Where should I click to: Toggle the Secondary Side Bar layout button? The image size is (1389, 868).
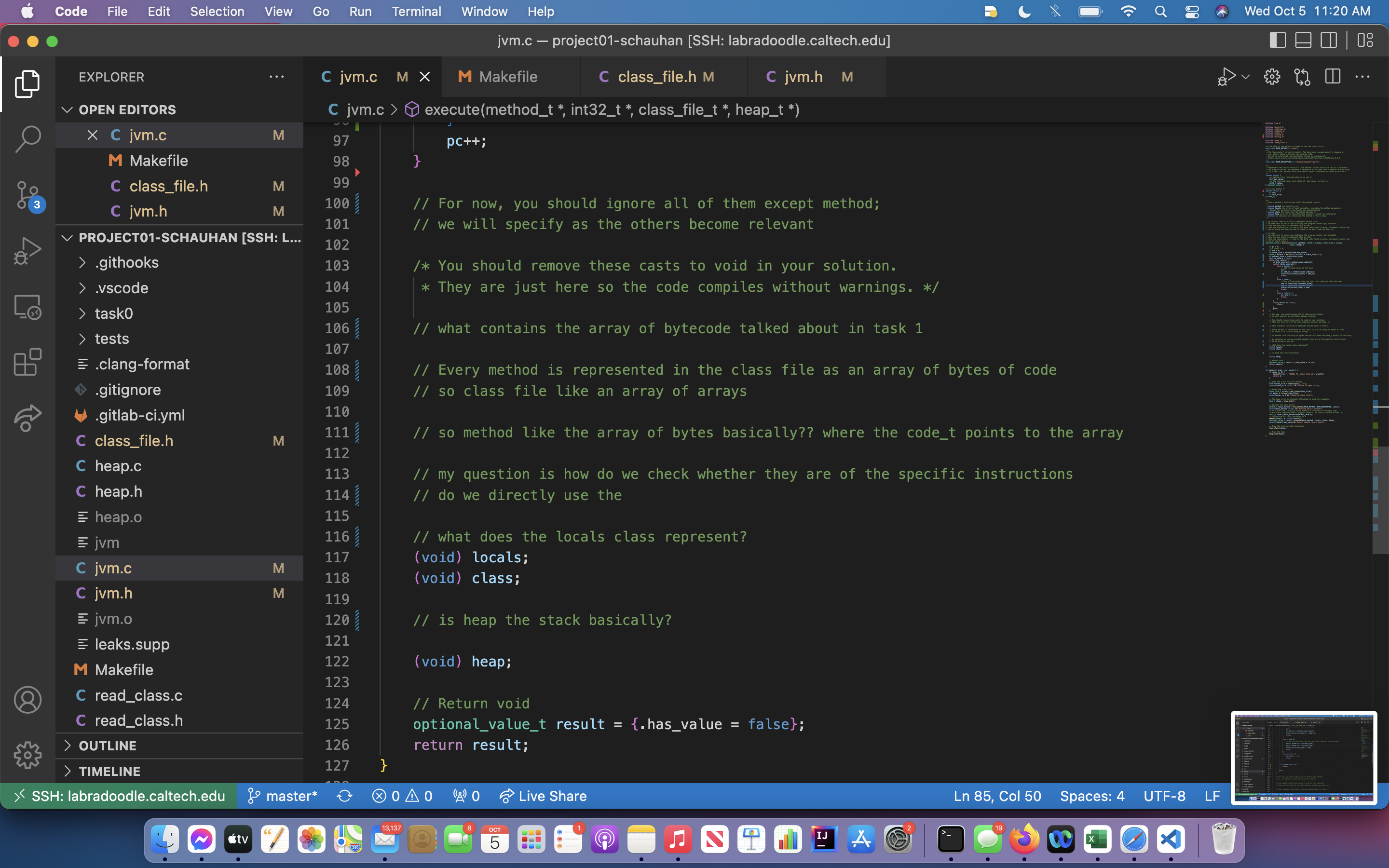[x=1329, y=40]
